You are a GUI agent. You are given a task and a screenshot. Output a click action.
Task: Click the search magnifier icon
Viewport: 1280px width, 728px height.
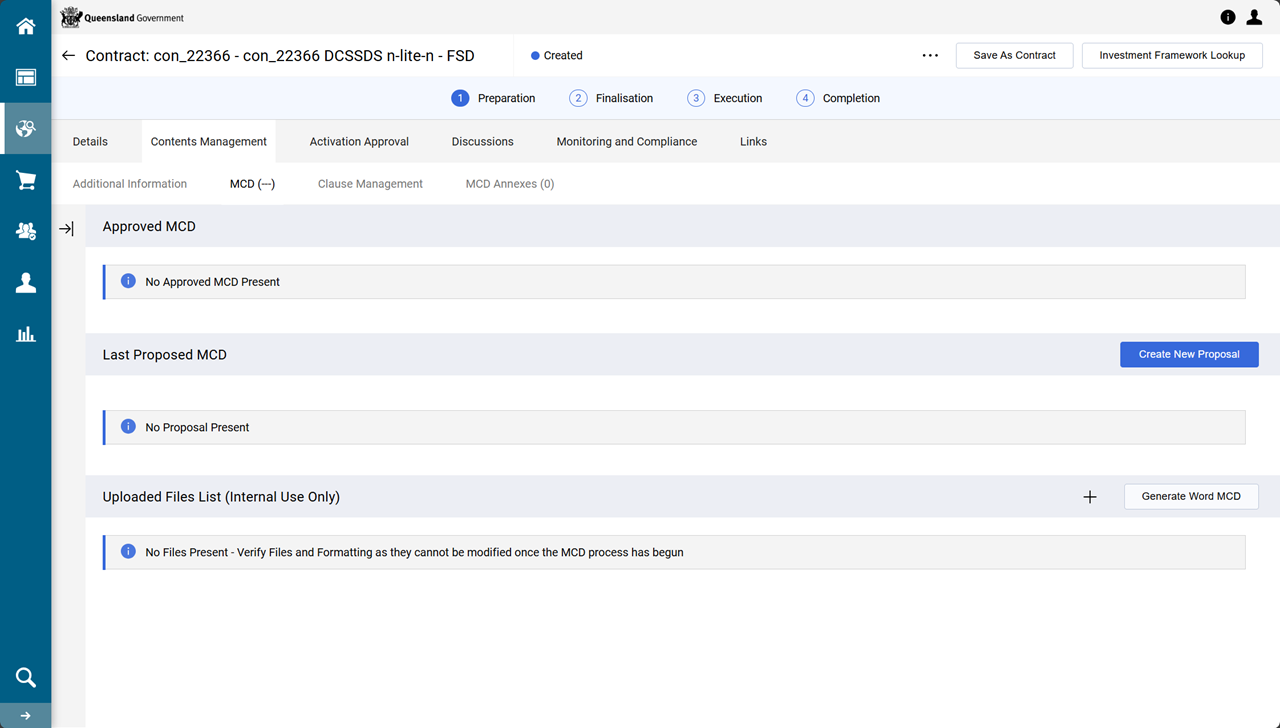[26, 678]
